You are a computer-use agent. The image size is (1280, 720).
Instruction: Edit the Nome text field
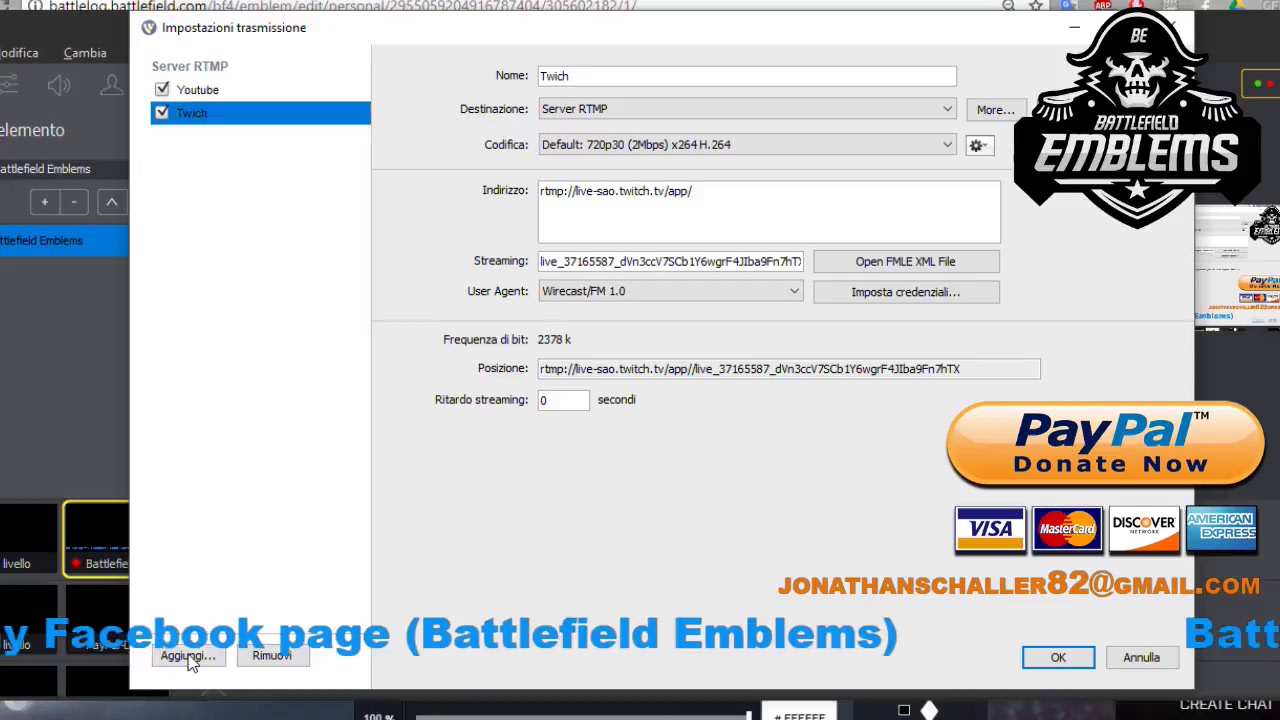pyautogui.click(x=747, y=76)
